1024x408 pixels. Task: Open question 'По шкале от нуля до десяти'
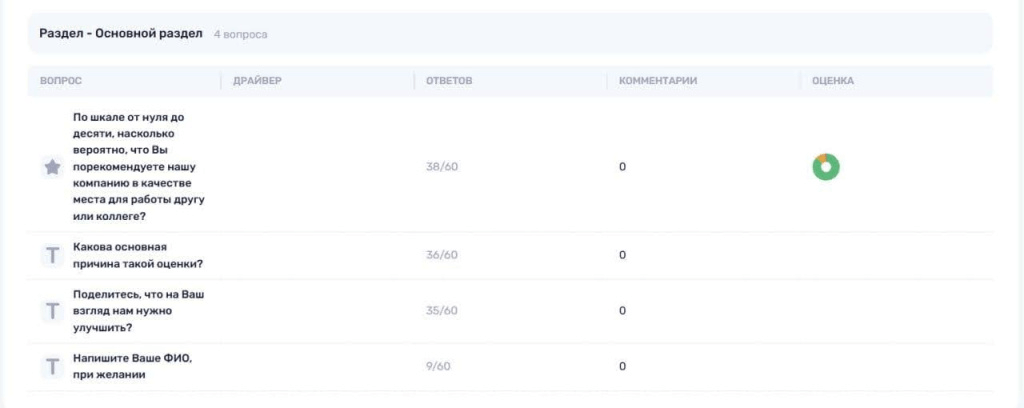pyautogui.click(x=138, y=167)
